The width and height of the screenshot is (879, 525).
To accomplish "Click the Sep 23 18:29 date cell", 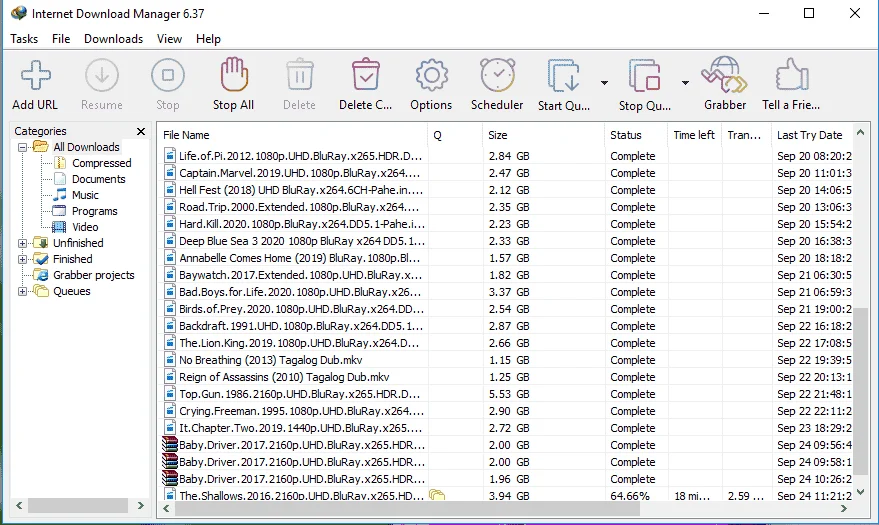I will tap(814, 428).
